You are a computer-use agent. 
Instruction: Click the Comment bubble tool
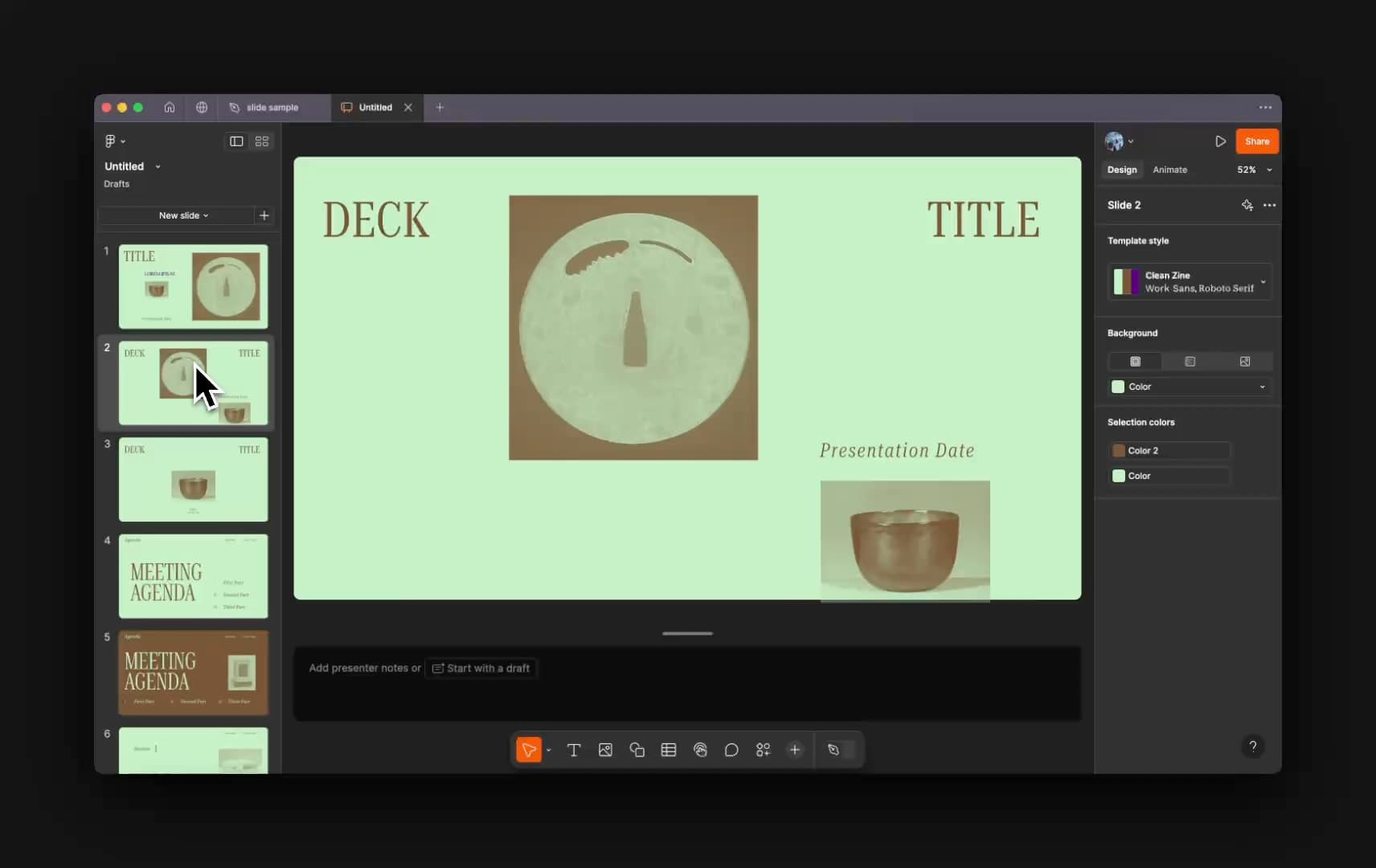coord(731,750)
